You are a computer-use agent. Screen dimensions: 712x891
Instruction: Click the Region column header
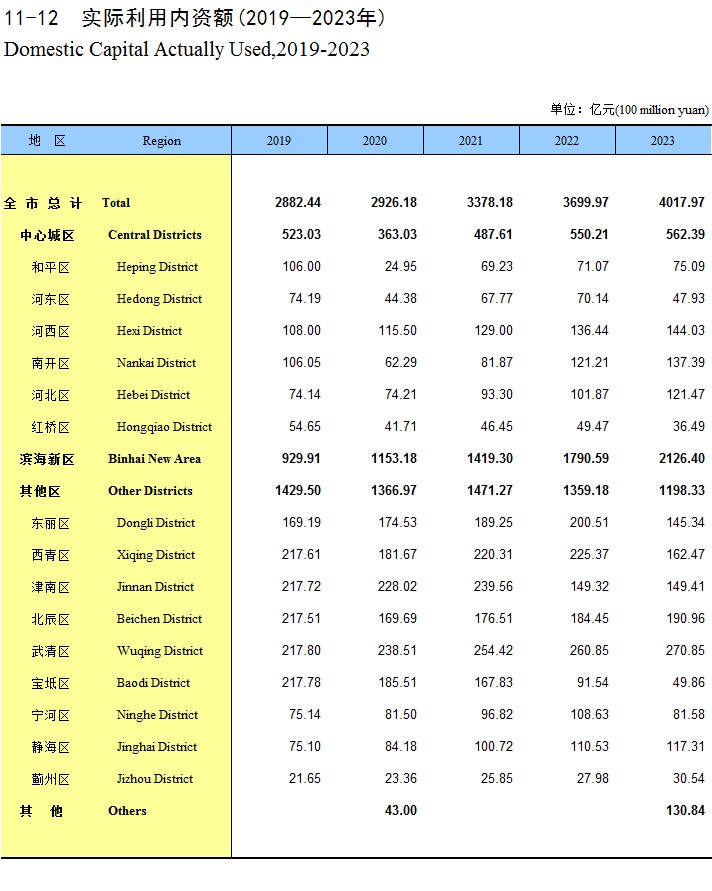point(161,141)
